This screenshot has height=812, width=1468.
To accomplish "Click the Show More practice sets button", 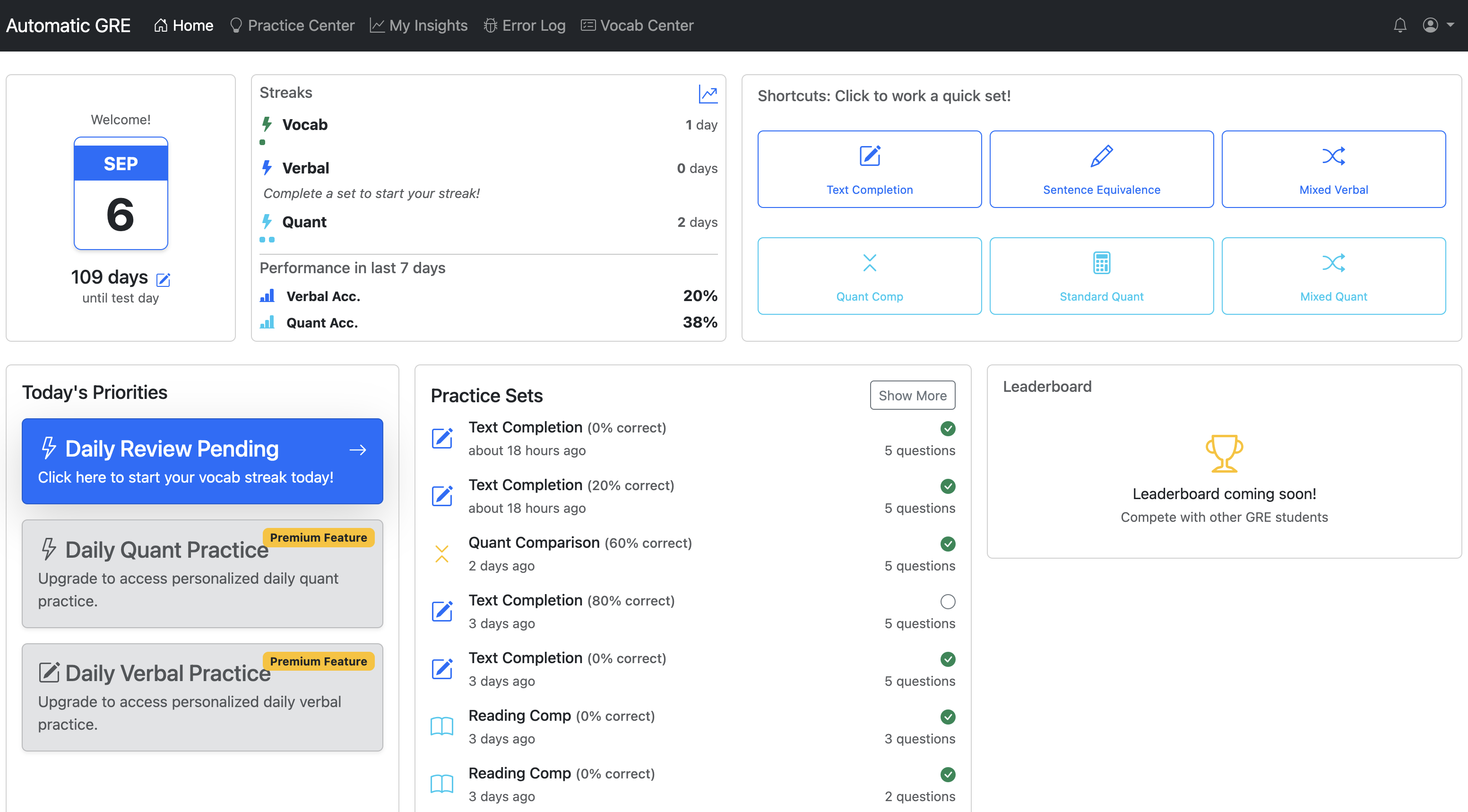I will click(x=912, y=395).
